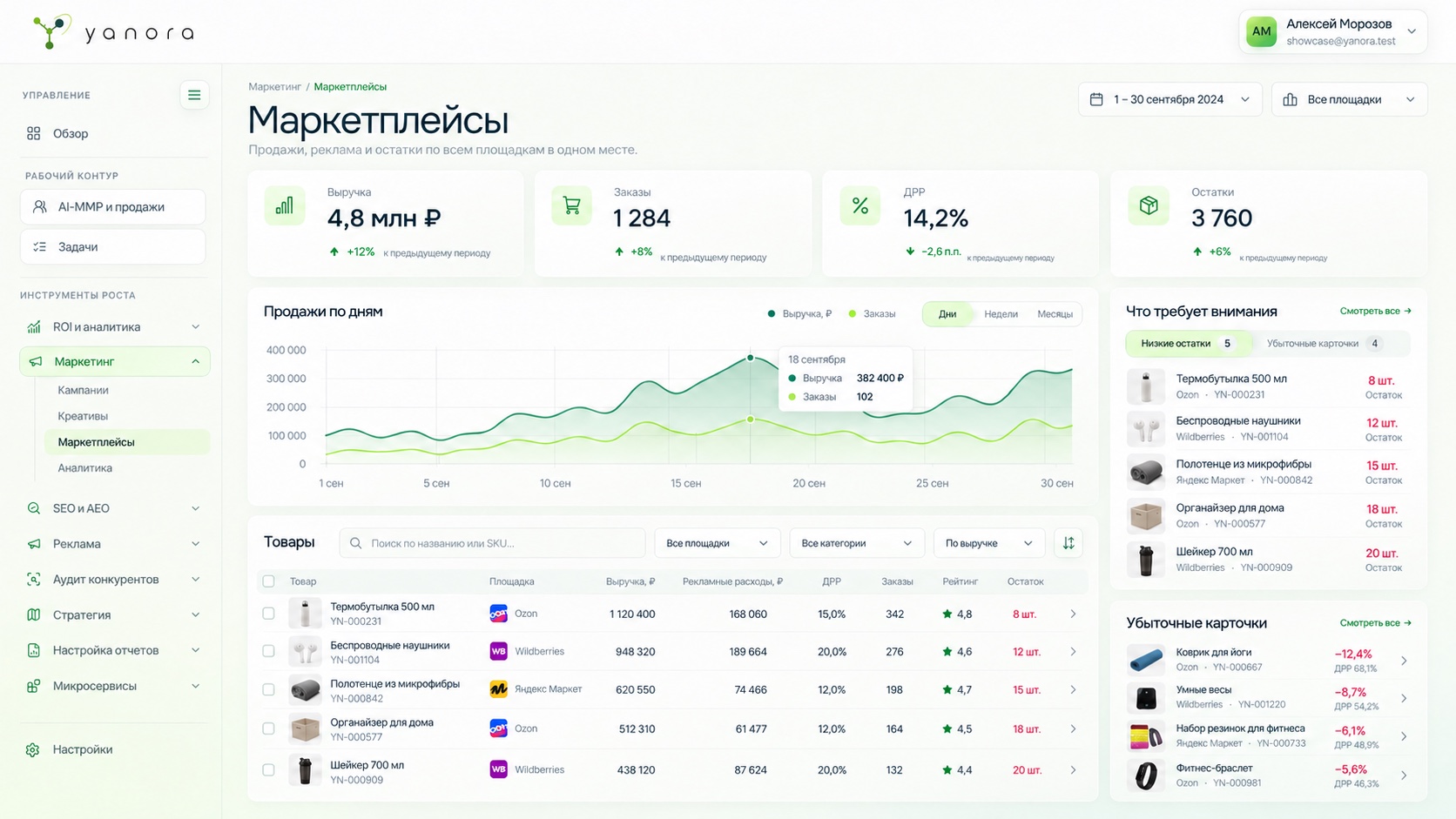Click the Заказы legend color dot
Screen dimensions: 1456x819
(853, 314)
